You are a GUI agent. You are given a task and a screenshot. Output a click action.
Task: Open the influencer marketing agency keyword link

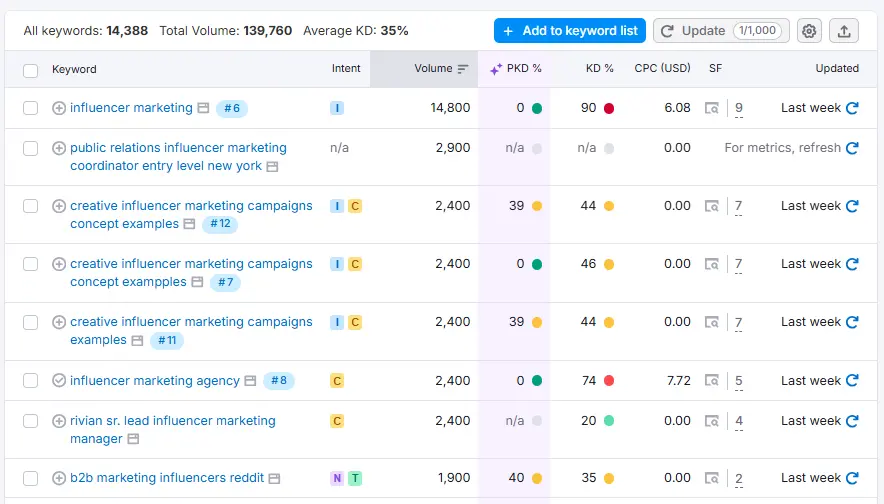[x=155, y=381]
